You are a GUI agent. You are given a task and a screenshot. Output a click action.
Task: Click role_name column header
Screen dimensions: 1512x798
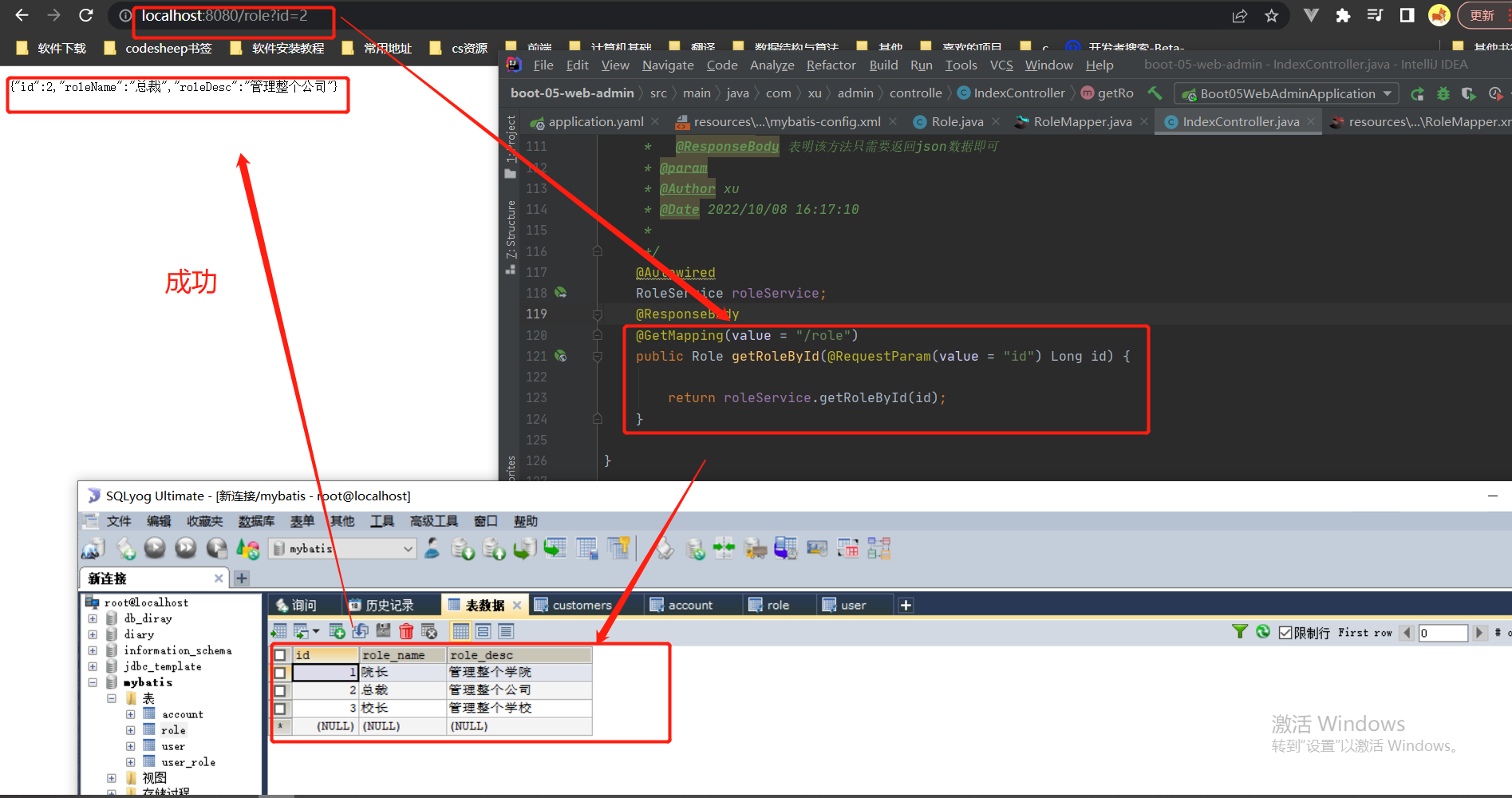(x=403, y=654)
